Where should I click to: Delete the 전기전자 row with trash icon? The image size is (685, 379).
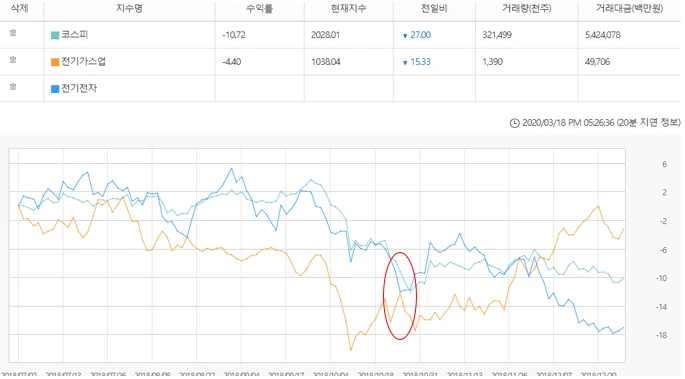[x=13, y=87]
